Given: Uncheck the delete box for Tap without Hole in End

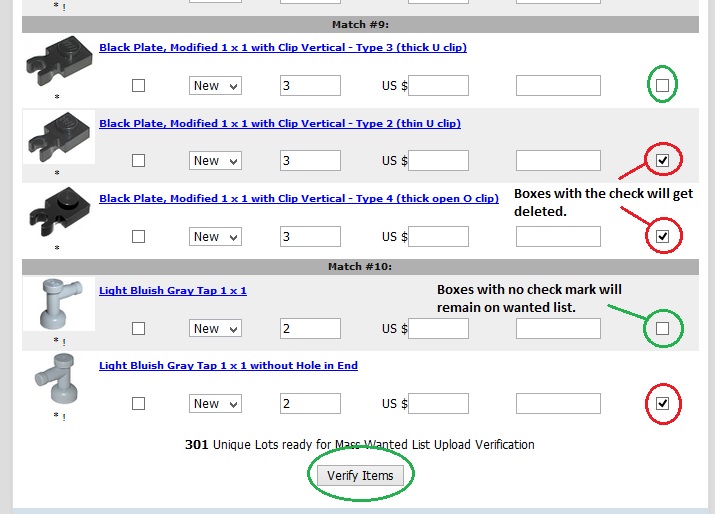Looking at the screenshot, I should [x=662, y=404].
